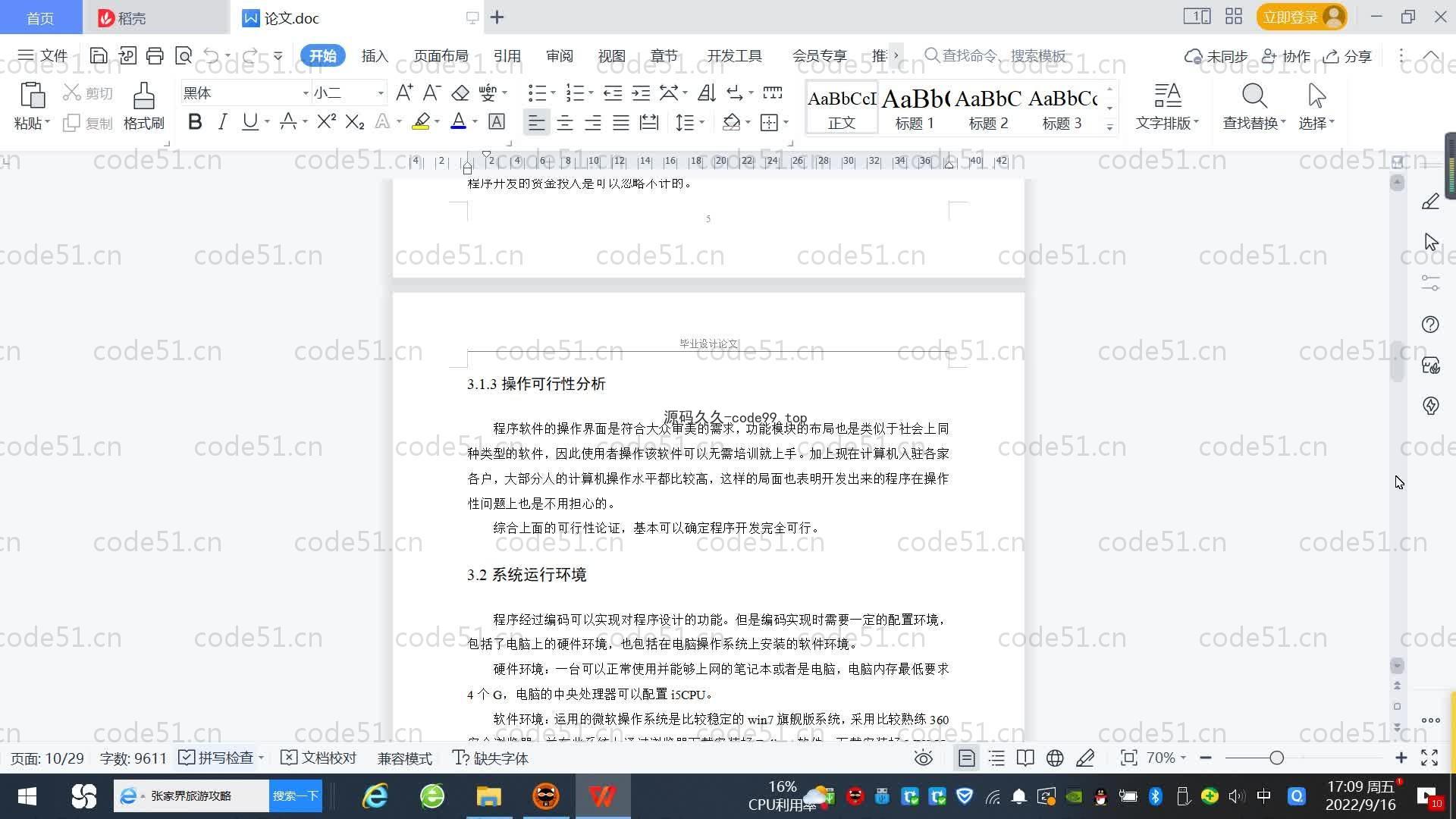Click the search commands input field
Viewport: 1456px width, 819px height.
(x=996, y=55)
